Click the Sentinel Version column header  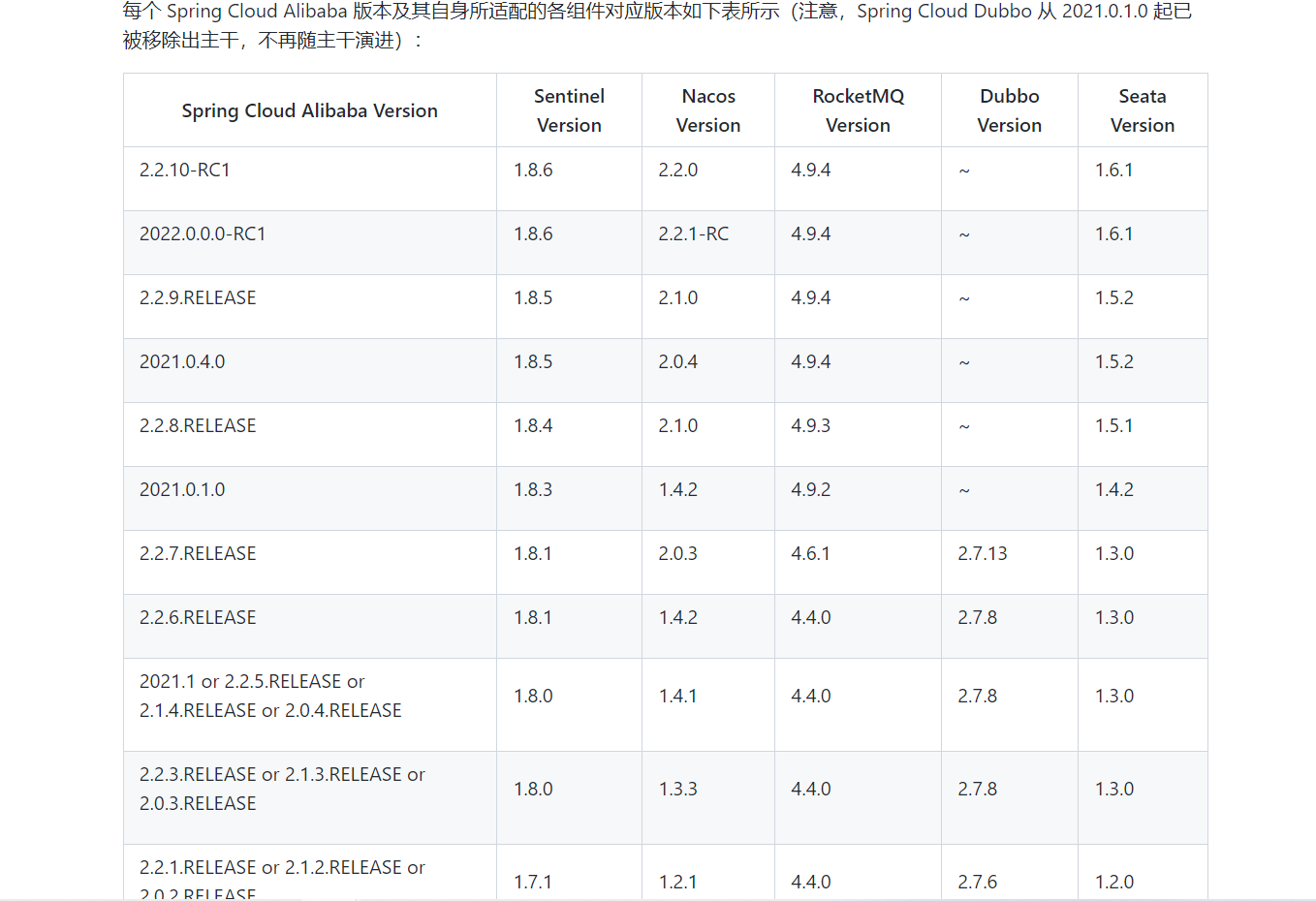tap(569, 109)
